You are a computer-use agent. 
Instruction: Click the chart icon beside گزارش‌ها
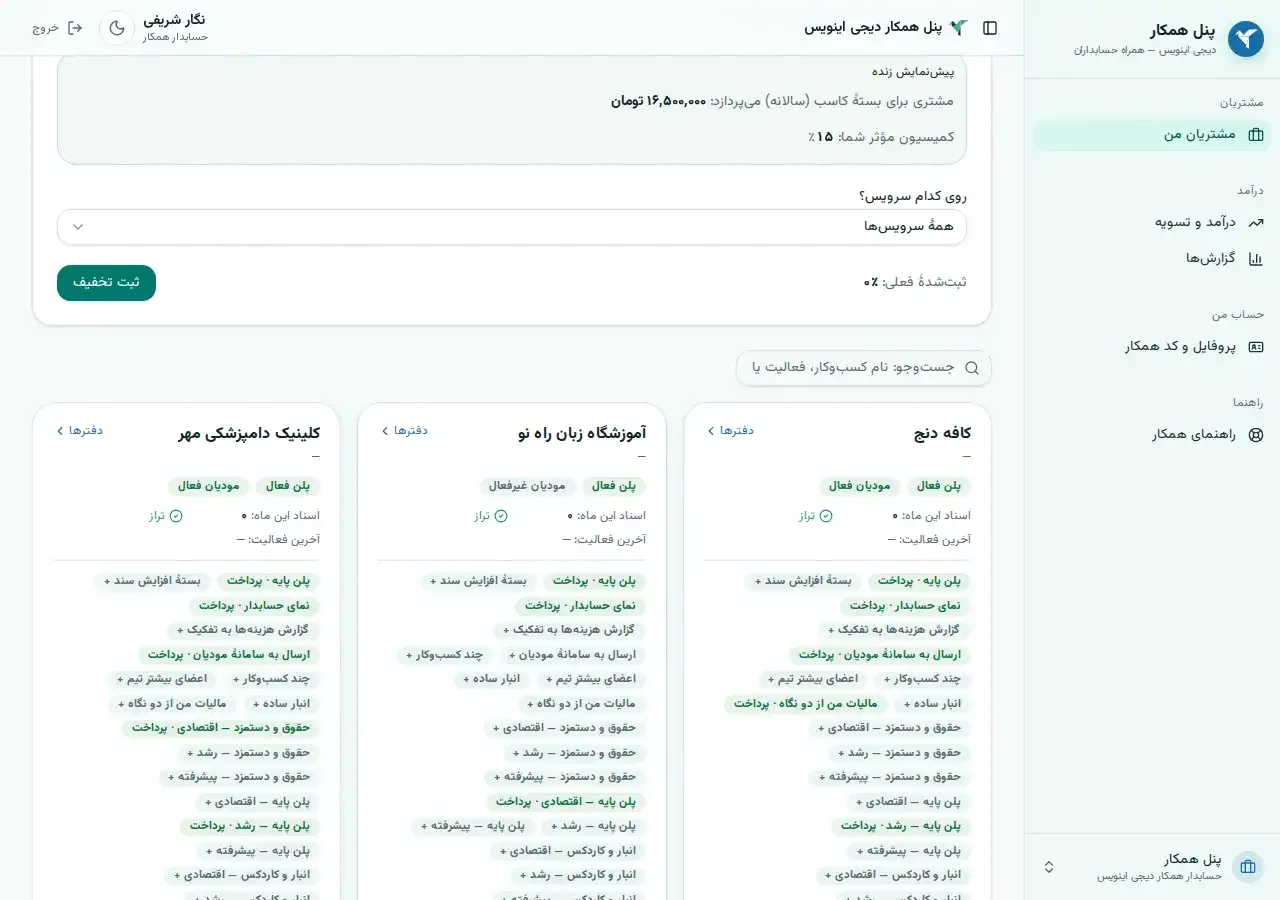point(1256,258)
